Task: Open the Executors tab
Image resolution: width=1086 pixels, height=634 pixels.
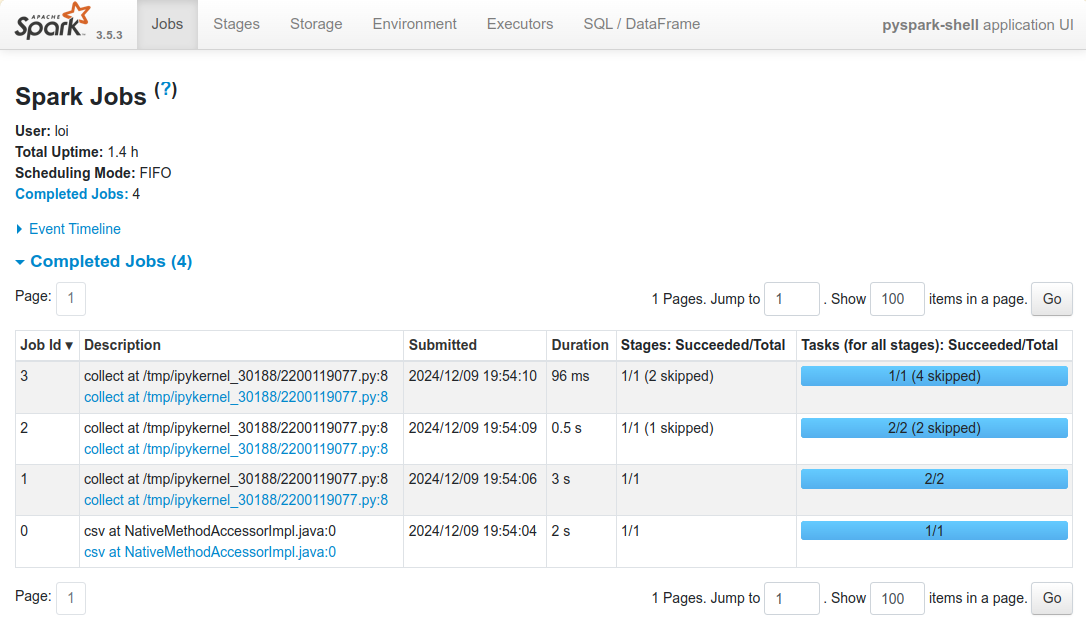Action: click(x=520, y=24)
